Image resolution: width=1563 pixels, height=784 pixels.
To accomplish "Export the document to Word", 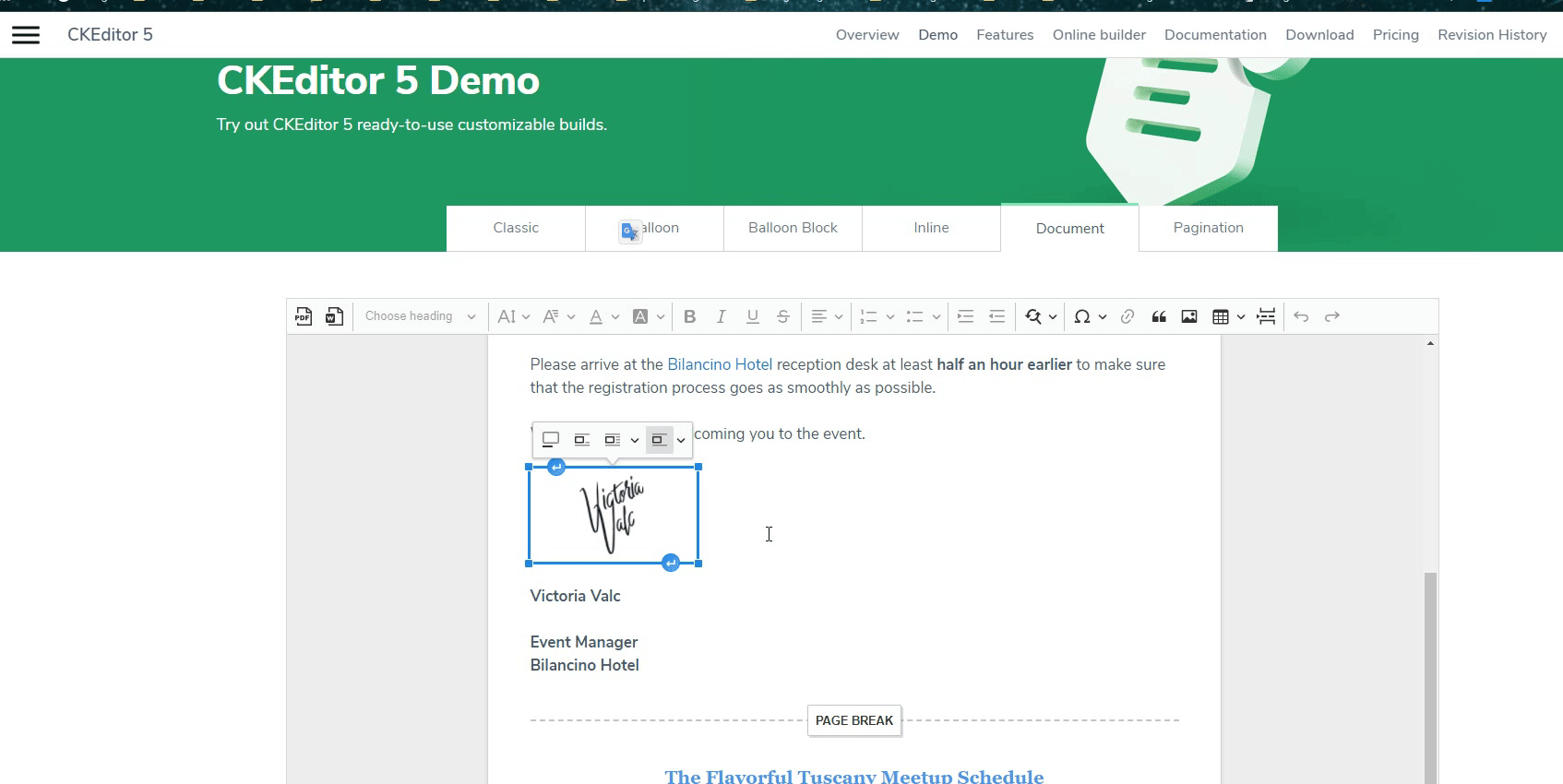I will click(335, 316).
